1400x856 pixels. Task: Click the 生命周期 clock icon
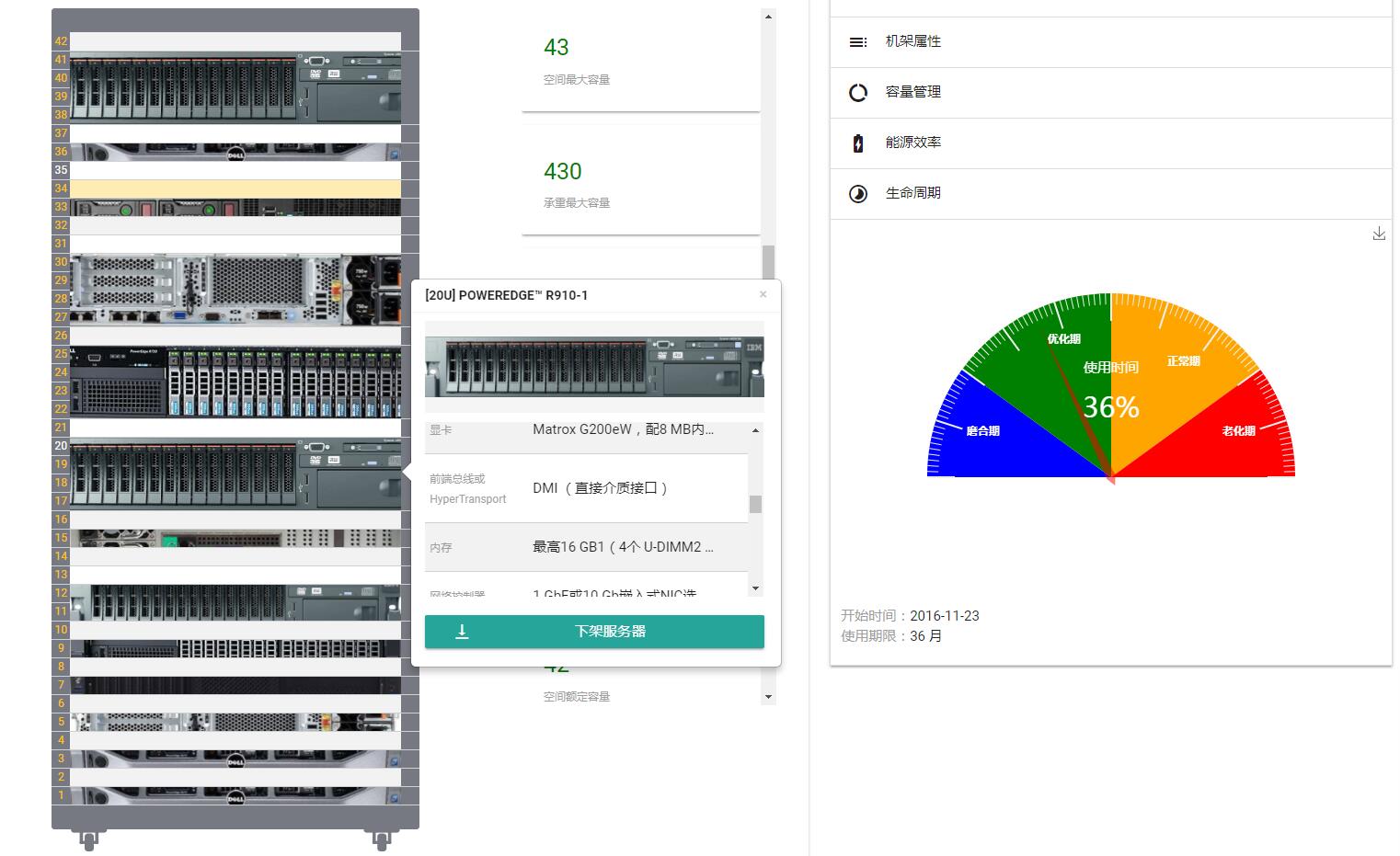[x=857, y=193]
